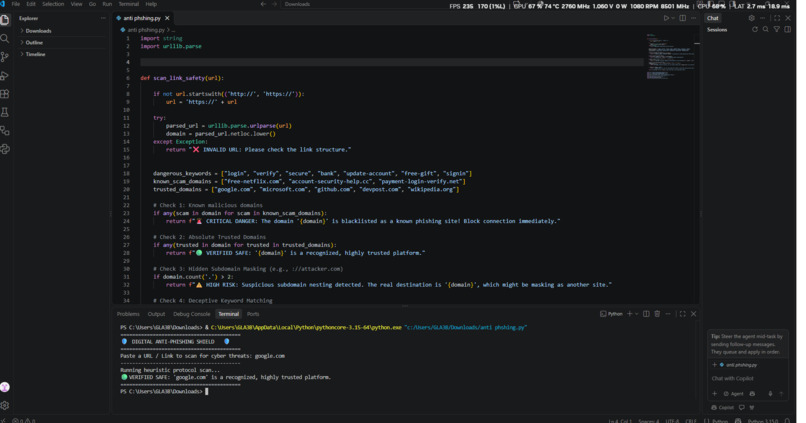Click the Chat with Copilot input field
Image resolution: width=806 pixels, height=423 pixels.
tap(747, 378)
